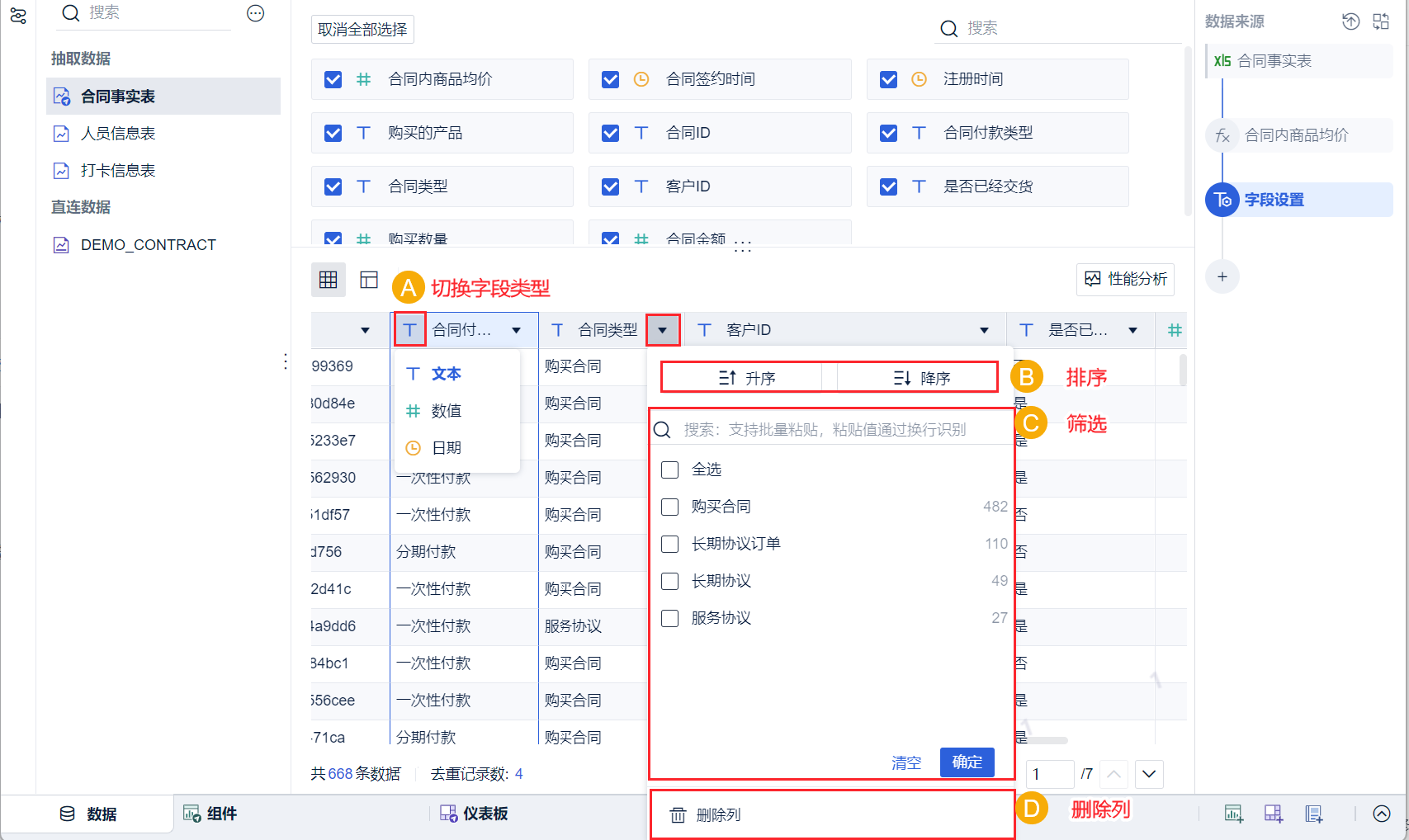Click the 取消全部选择 button
1409x840 pixels.
click(362, 29)
